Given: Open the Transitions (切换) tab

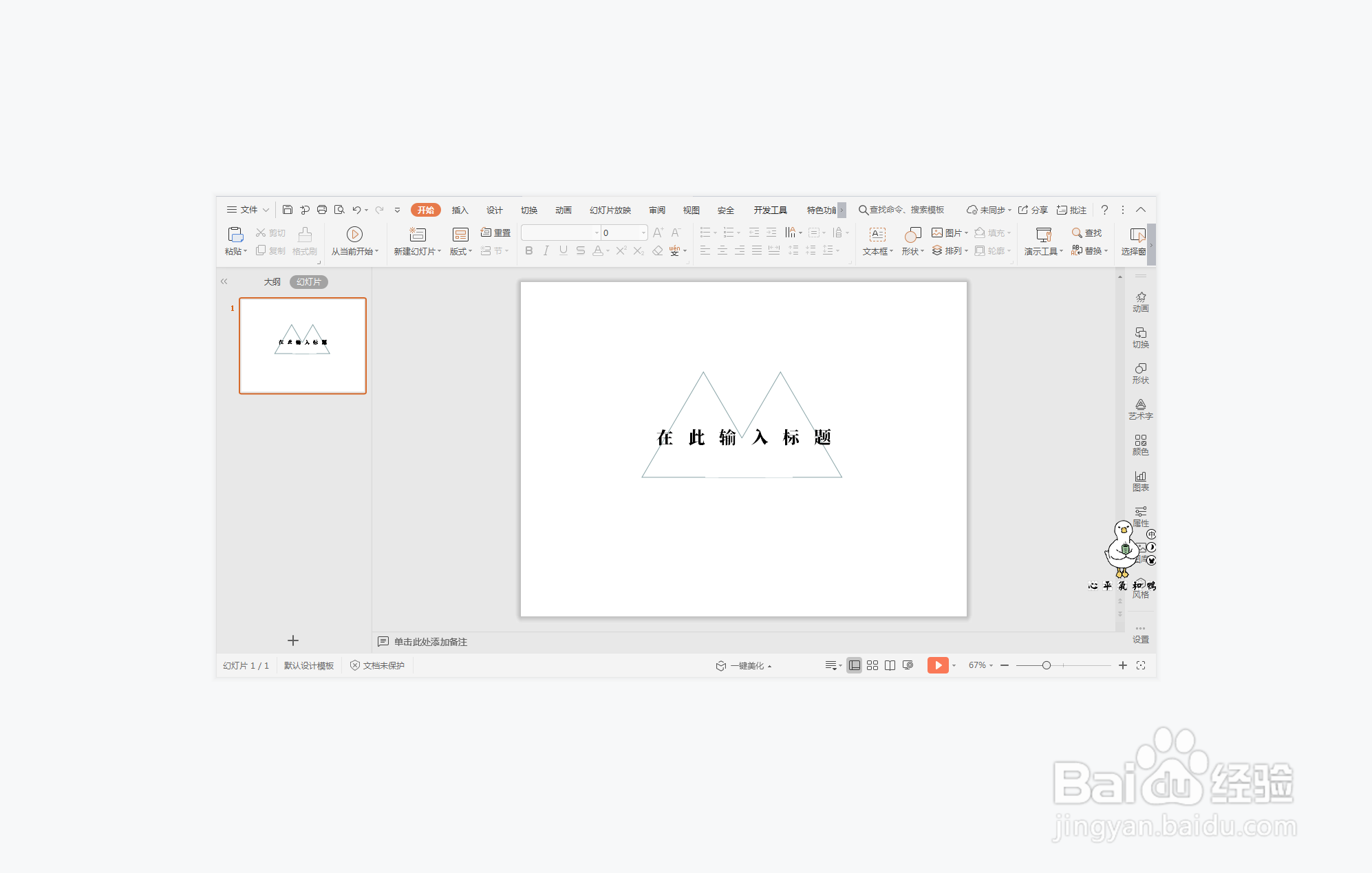Looking at the screenshot, I should click(x=528, y=211).
